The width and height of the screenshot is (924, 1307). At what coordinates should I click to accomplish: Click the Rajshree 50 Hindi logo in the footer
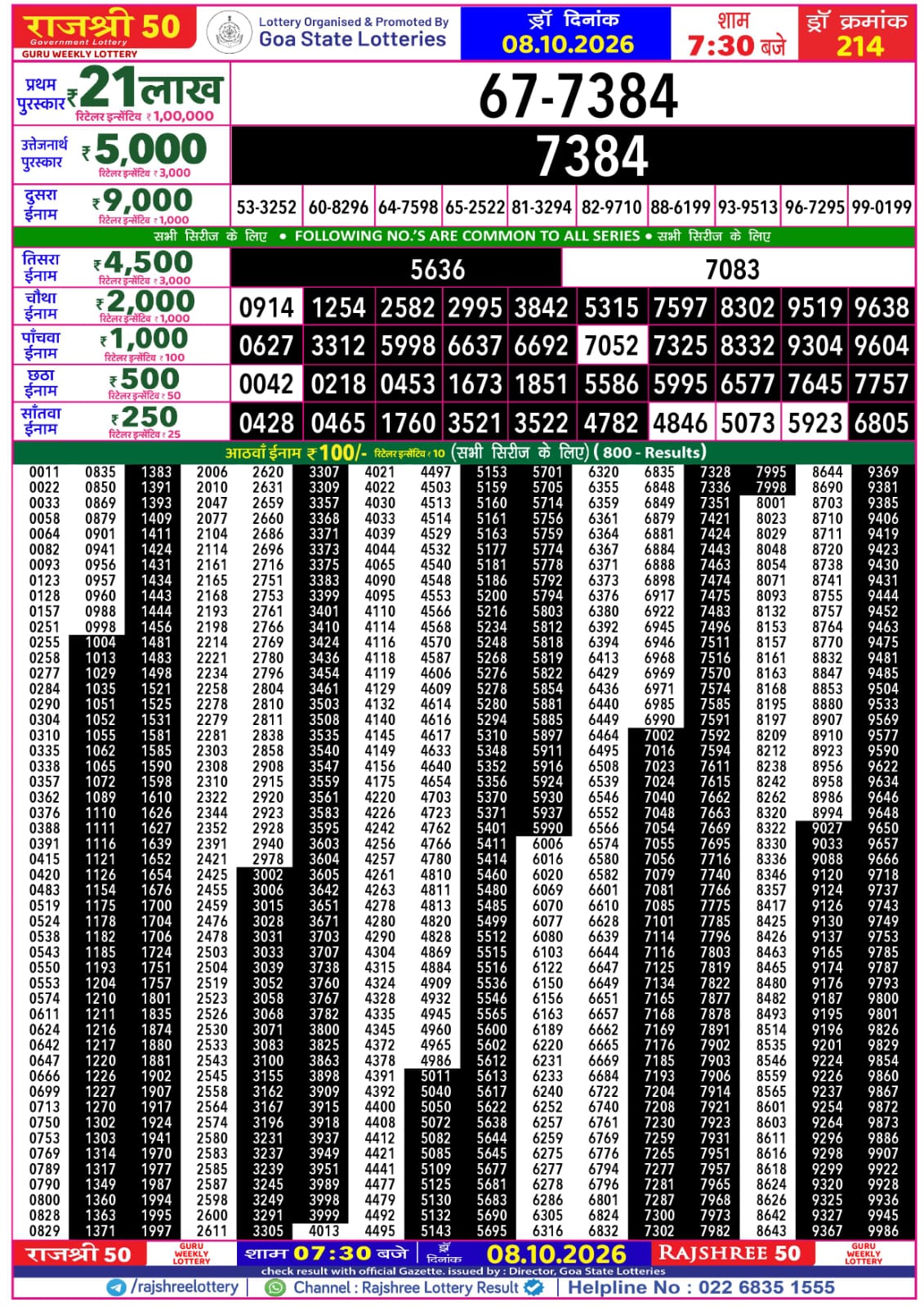pos(78,1255)
